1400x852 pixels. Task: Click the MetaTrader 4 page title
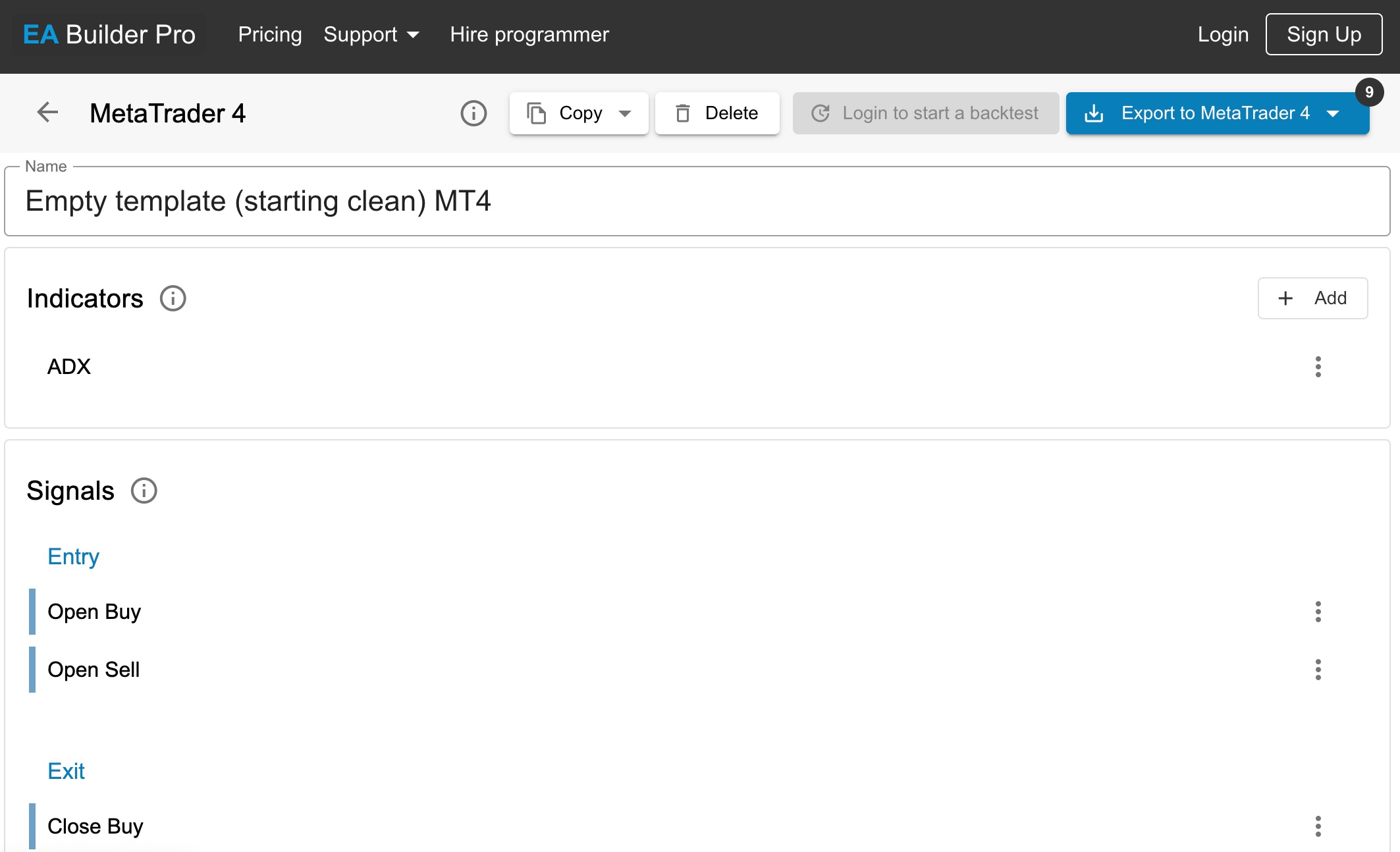click(167, 113)
